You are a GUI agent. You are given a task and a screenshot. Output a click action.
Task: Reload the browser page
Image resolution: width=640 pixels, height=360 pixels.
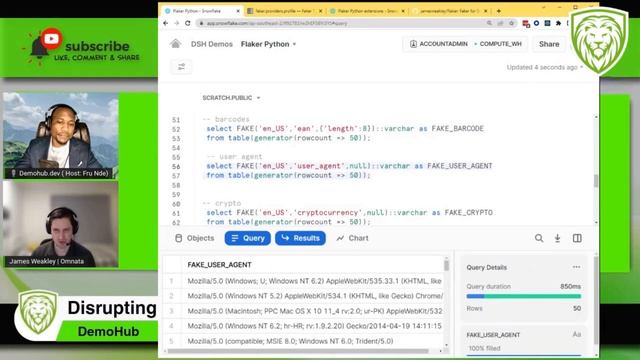point(188,23)
